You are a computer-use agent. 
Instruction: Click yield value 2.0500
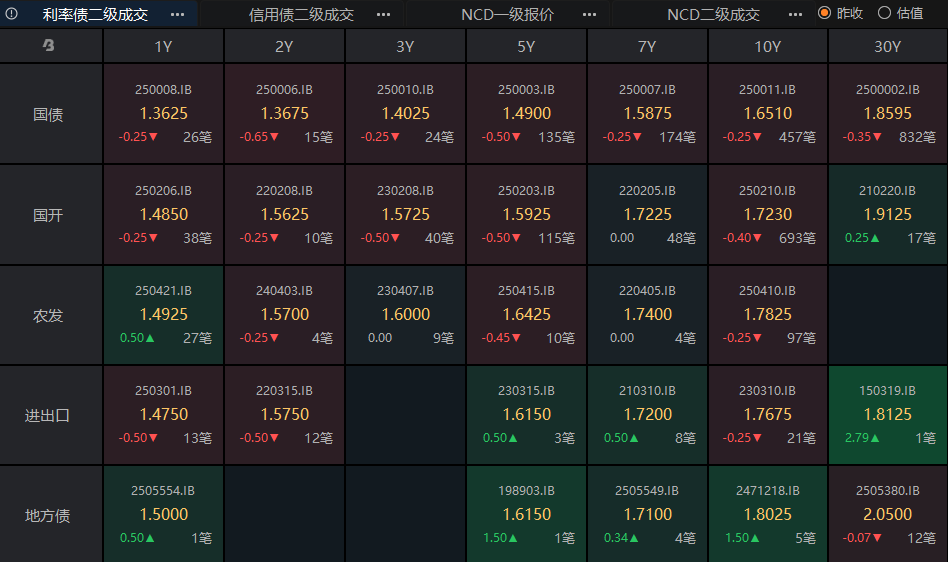[x=888, y=514]
